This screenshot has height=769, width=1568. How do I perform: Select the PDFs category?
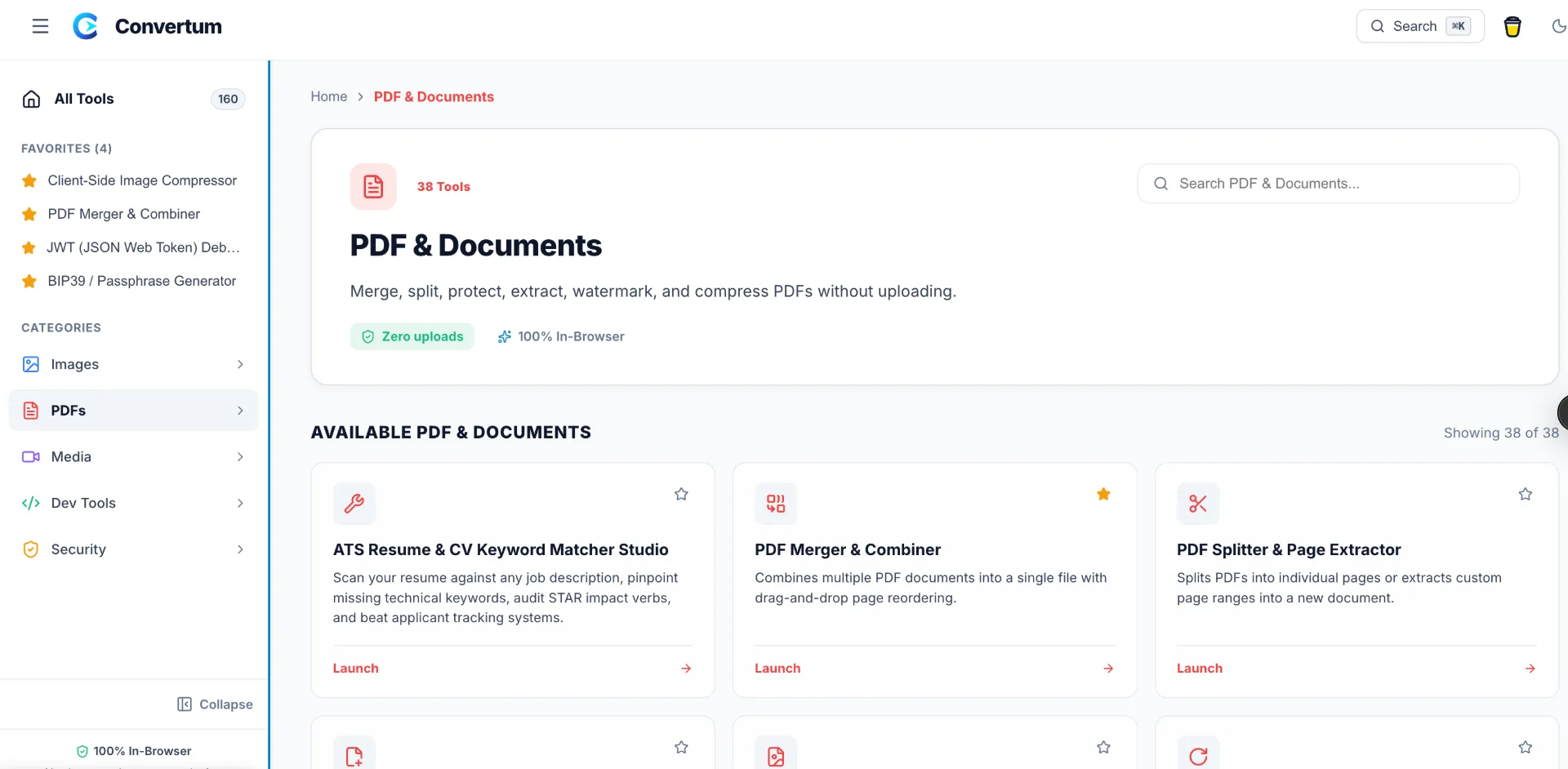pos(133,411)
